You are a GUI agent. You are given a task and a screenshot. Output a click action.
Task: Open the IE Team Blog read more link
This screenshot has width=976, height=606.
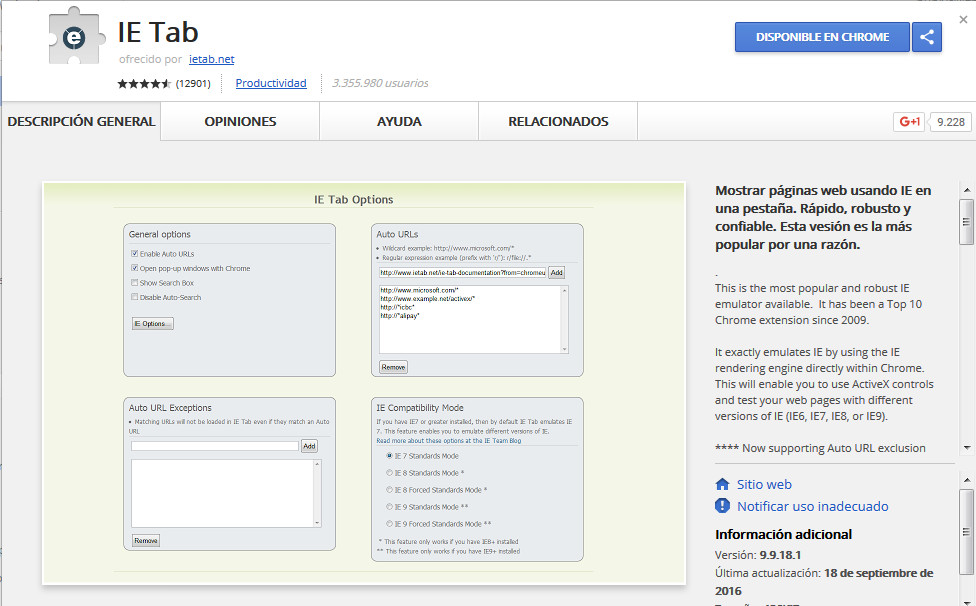[449, 441]
